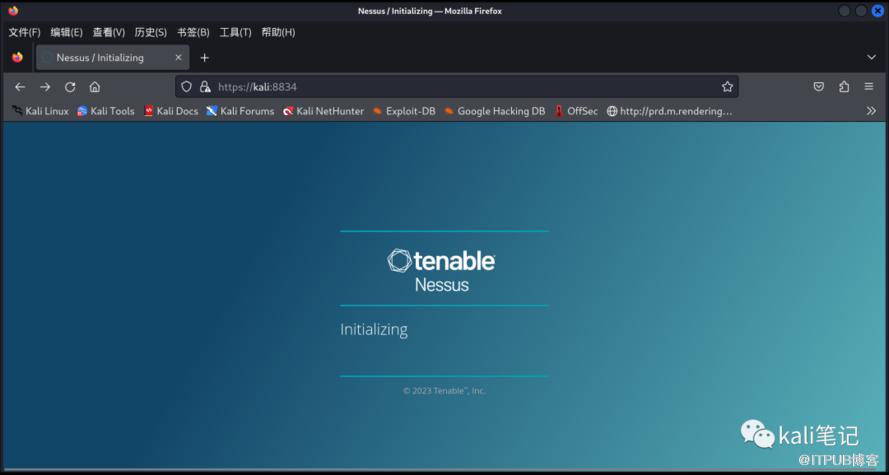View site security via padlock icon
This screenshot has height=475, width=889.
pos(204,87)
